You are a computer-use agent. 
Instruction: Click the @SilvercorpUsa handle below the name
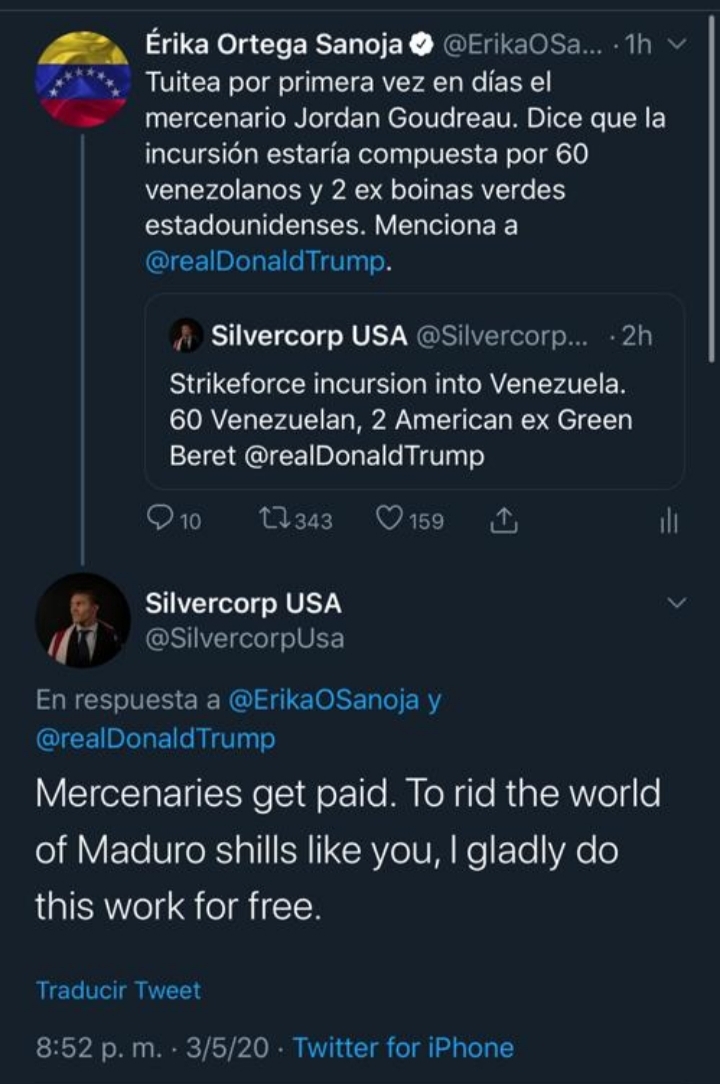point(244,638)
